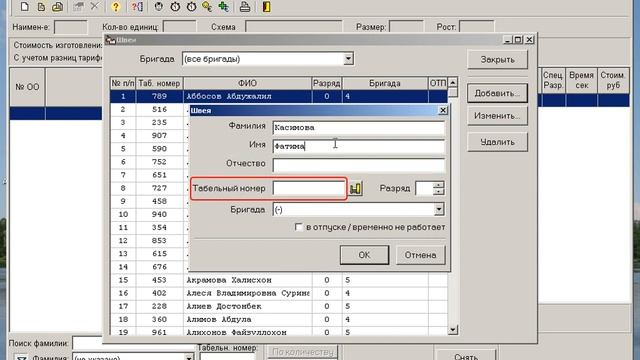Click the Таб. номер column header
The height and width of the screenshot is (360, 640).
(159, 83)
